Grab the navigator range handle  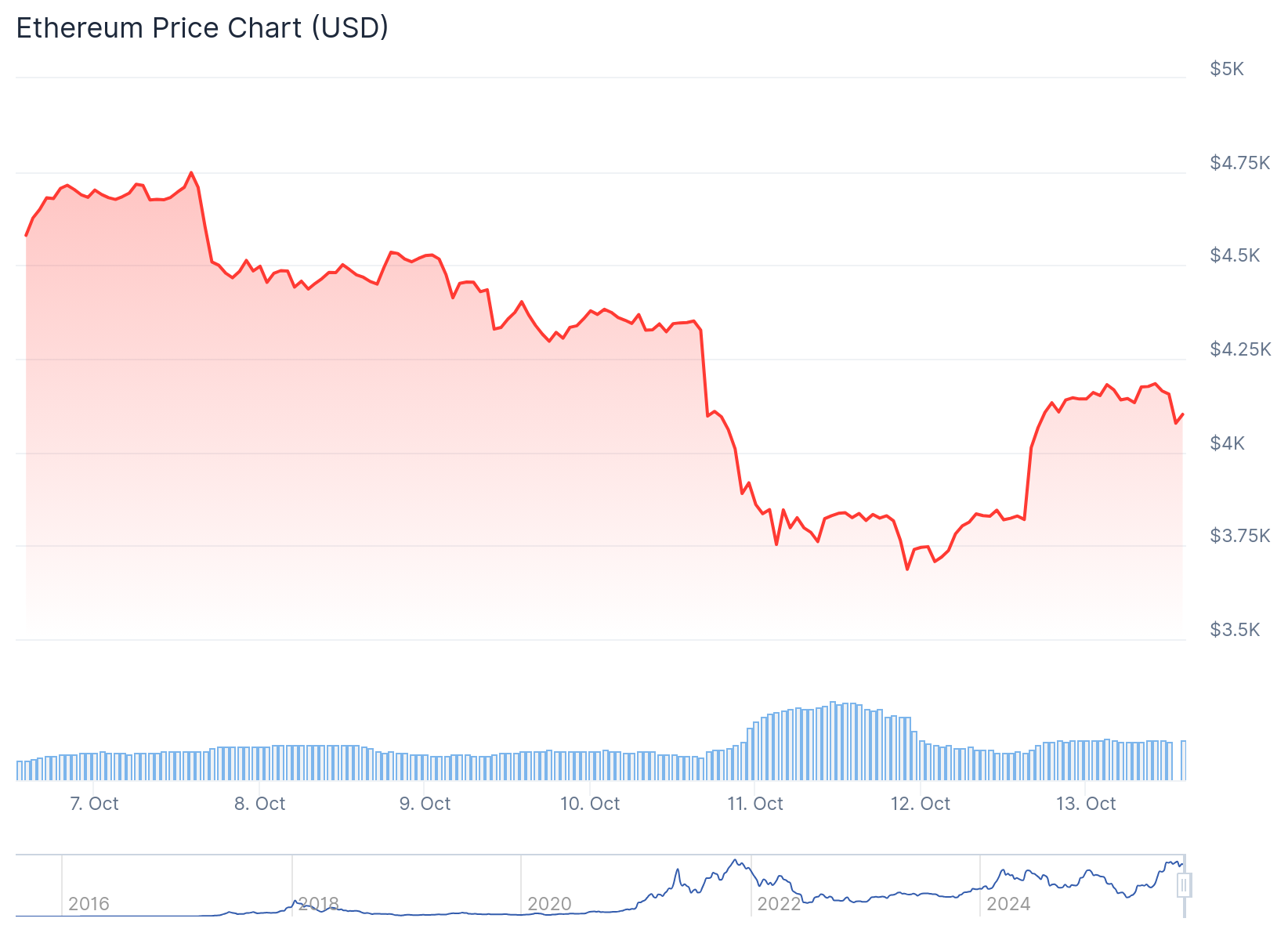(1184, 886)
